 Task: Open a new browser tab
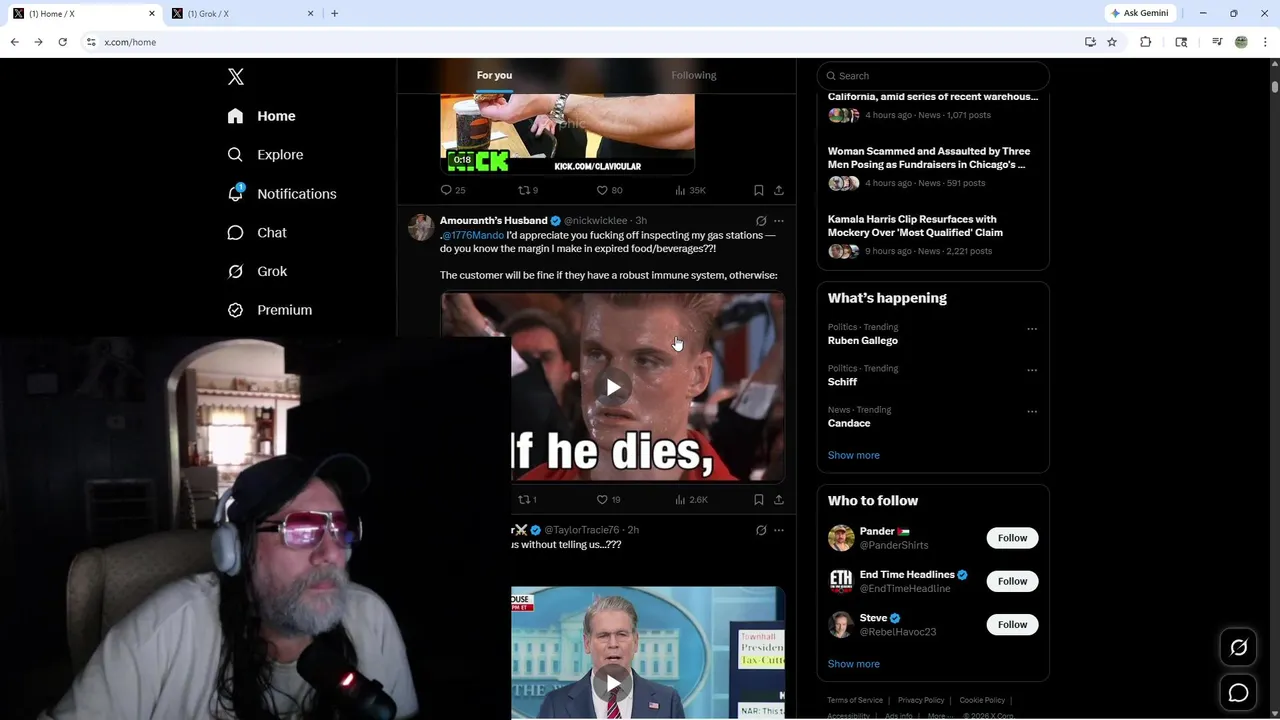click(334, 13)
